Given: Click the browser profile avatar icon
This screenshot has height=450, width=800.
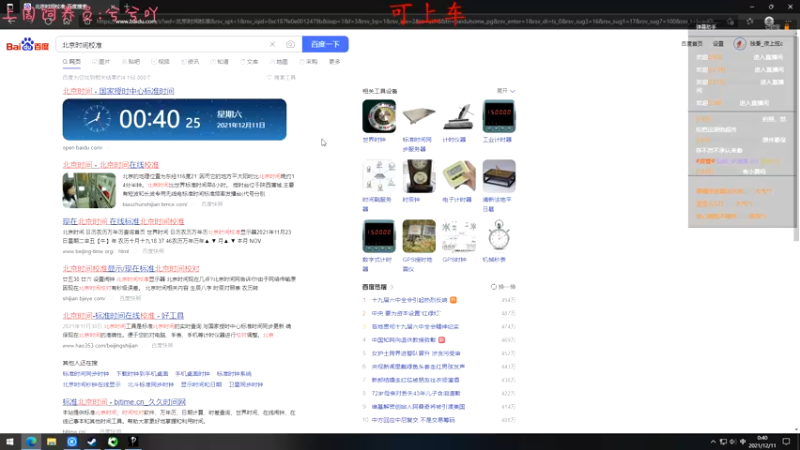Looking at the screenshot, I should point(769,21).
